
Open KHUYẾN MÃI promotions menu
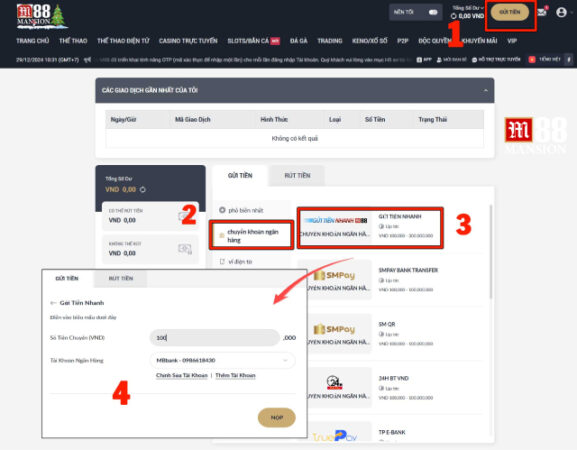pos(479,41)
